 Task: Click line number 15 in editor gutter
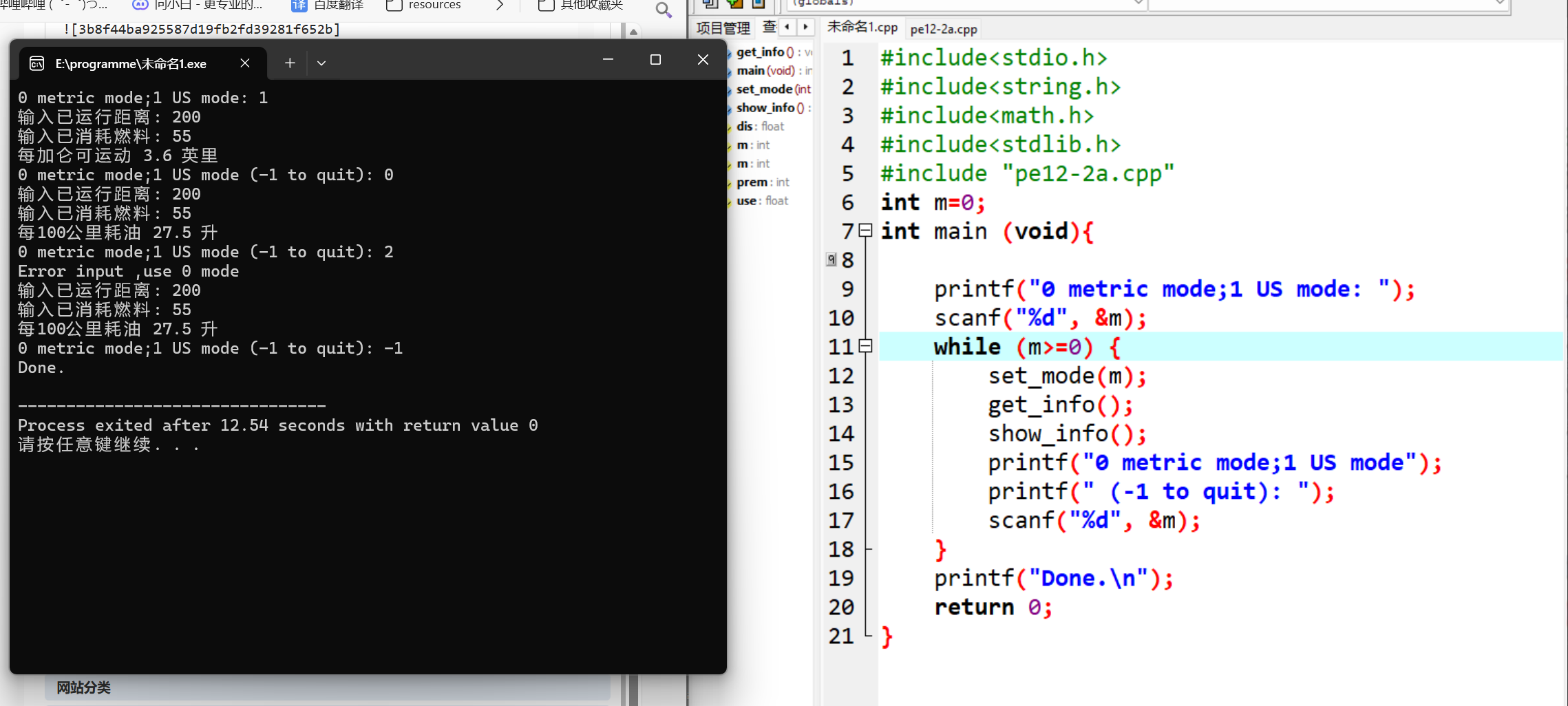(x=840, y=462)
